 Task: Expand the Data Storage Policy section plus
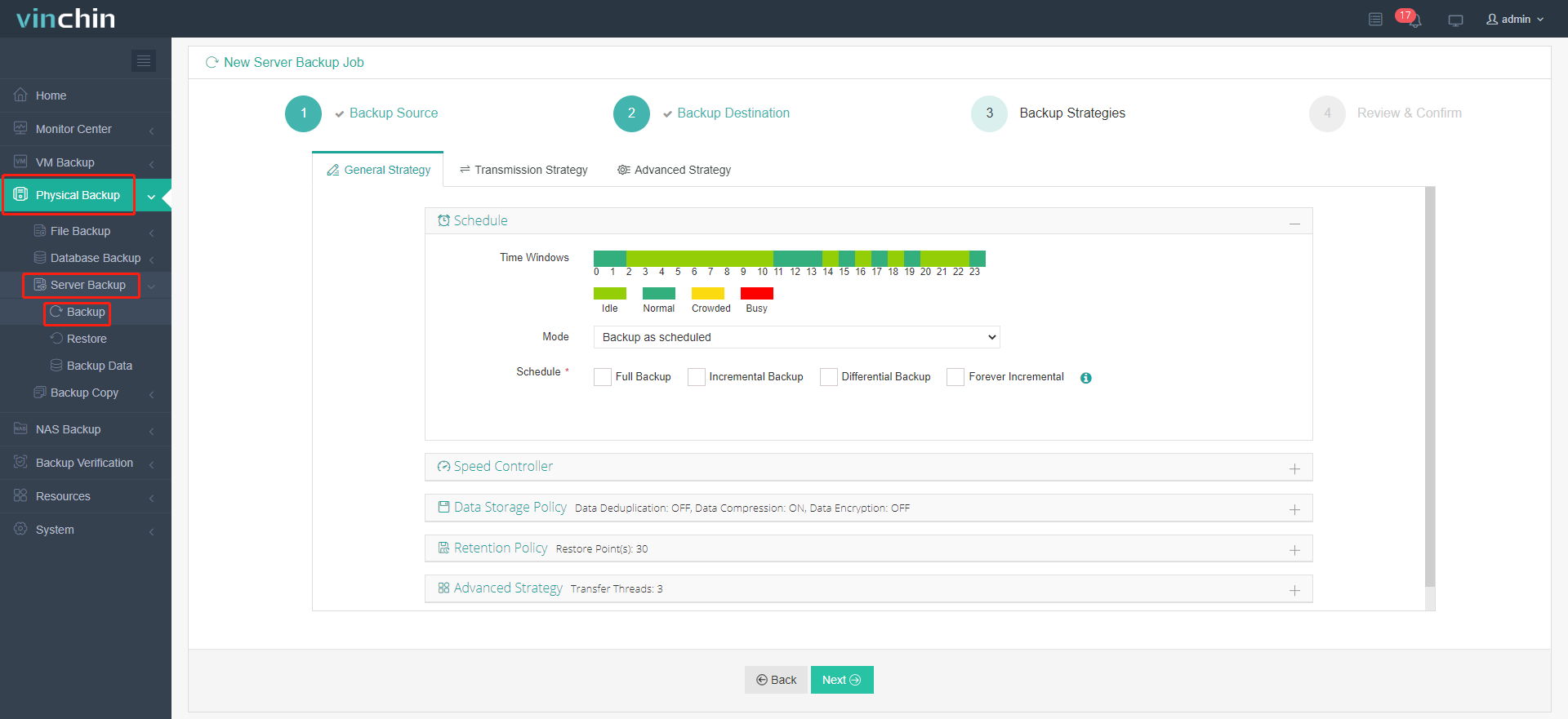[1294, 509]
